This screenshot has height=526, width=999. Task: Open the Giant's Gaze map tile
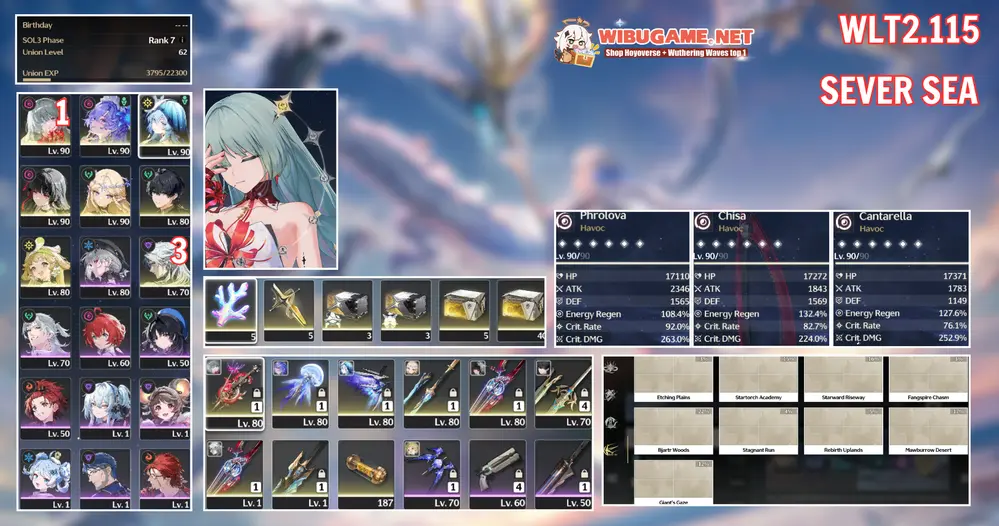674,484
